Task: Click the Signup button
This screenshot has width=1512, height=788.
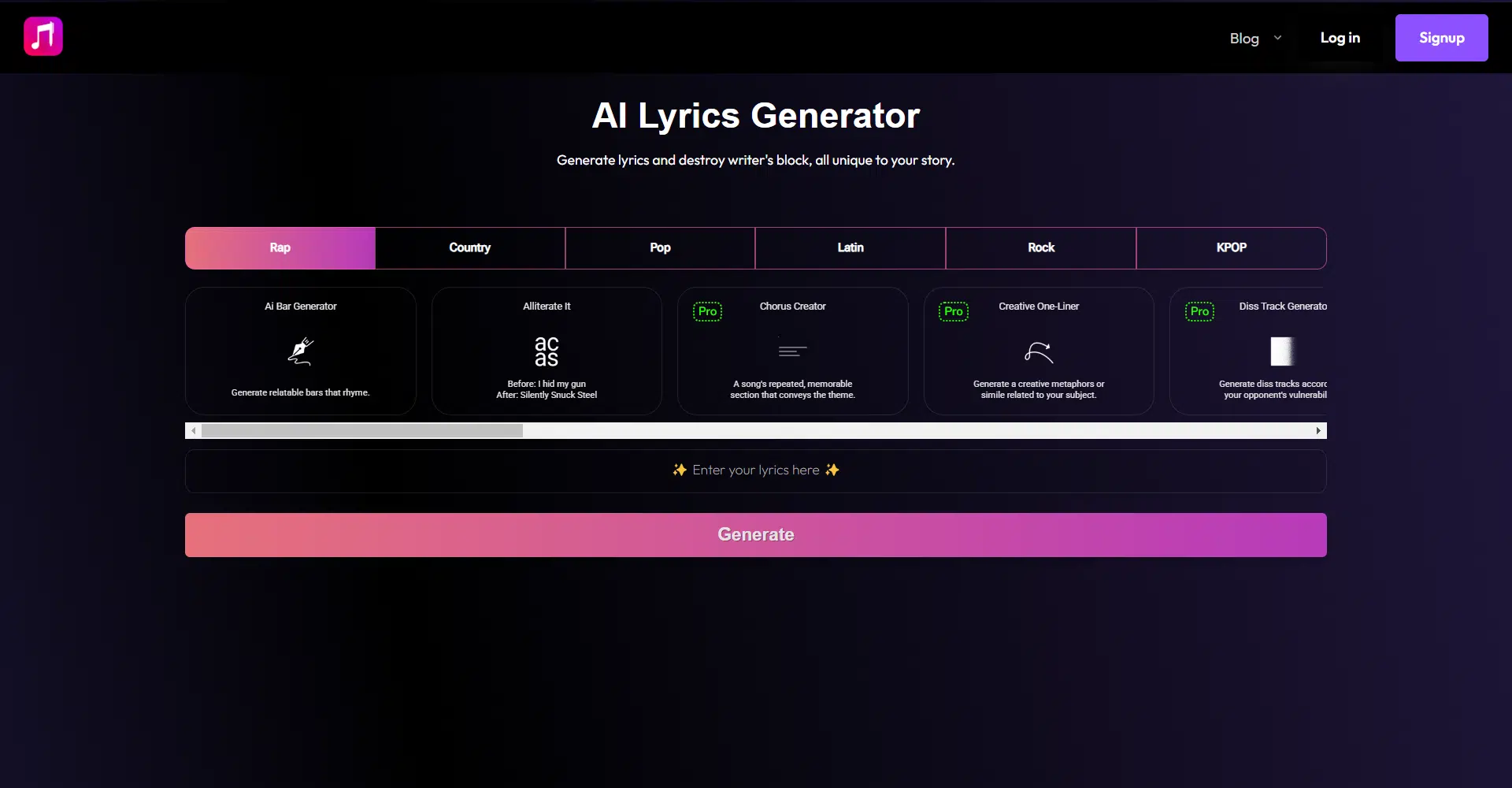Action: 1441,38
